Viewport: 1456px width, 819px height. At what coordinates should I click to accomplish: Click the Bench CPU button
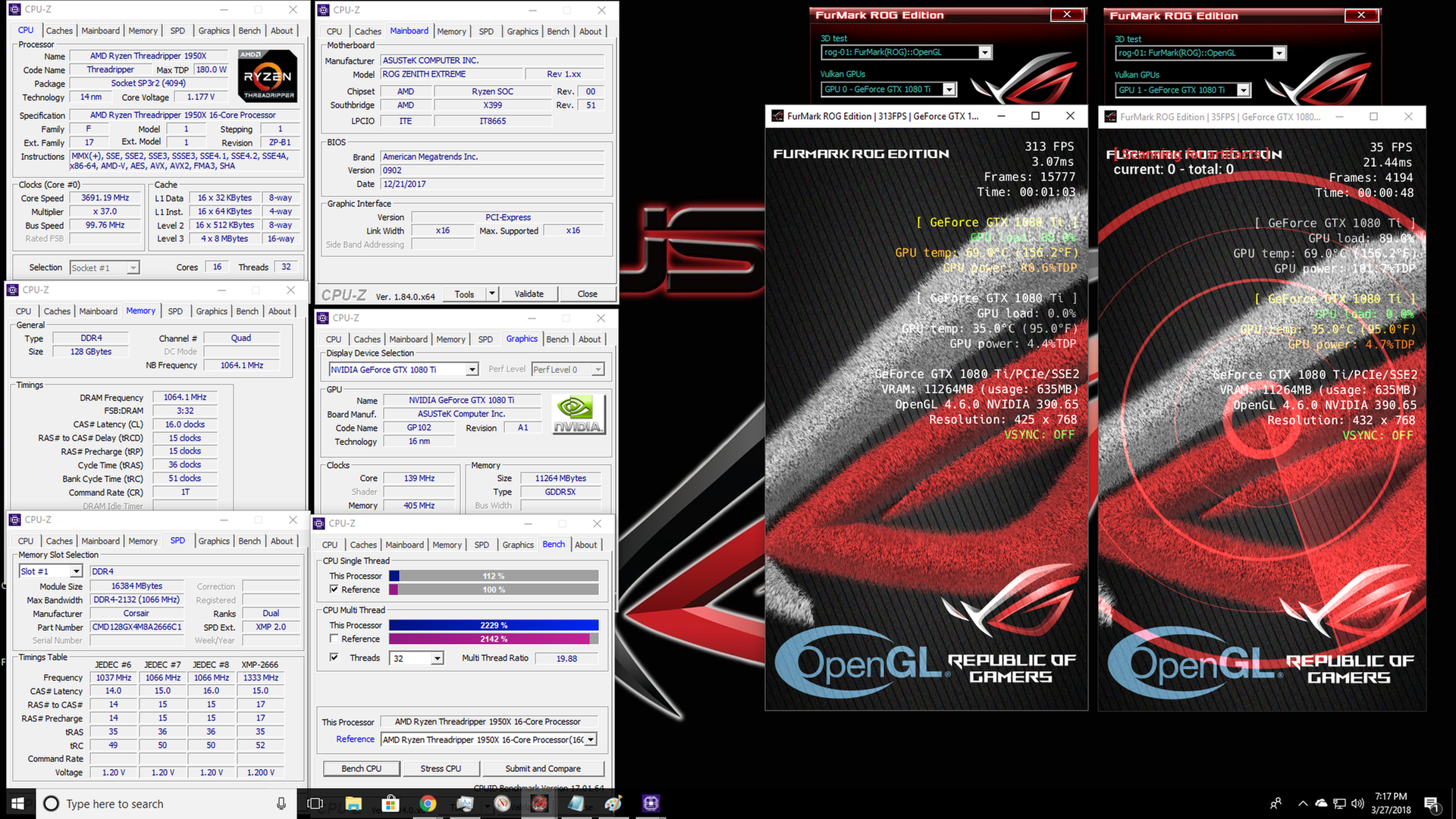361,768
